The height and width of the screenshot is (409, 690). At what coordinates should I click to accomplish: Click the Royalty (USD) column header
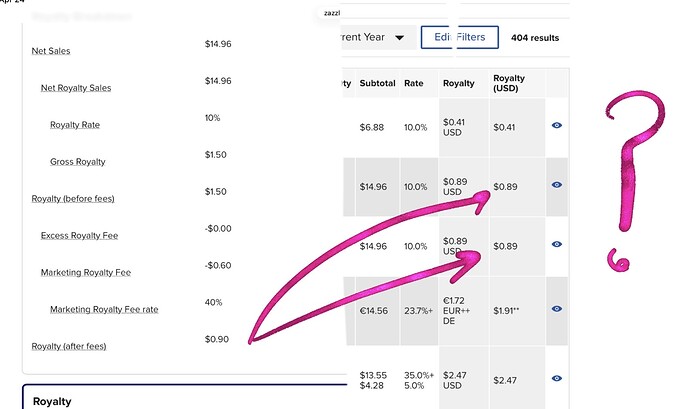(x=509, y=83)
